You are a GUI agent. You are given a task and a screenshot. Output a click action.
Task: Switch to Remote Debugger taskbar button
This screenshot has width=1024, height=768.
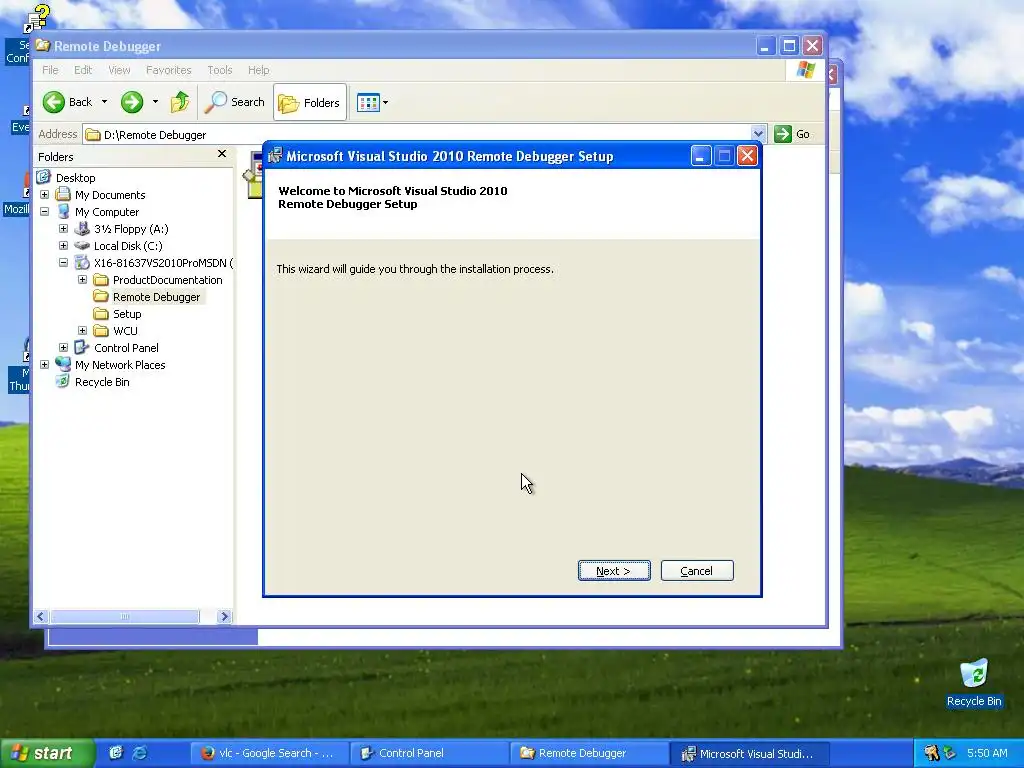tap(589, 753)
